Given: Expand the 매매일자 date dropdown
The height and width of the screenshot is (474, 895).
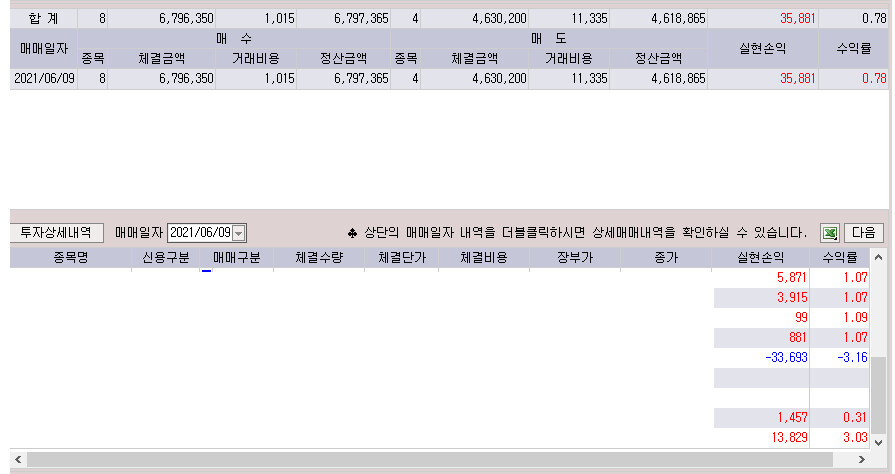Looking at the screenshot, I should pos(239,233).
